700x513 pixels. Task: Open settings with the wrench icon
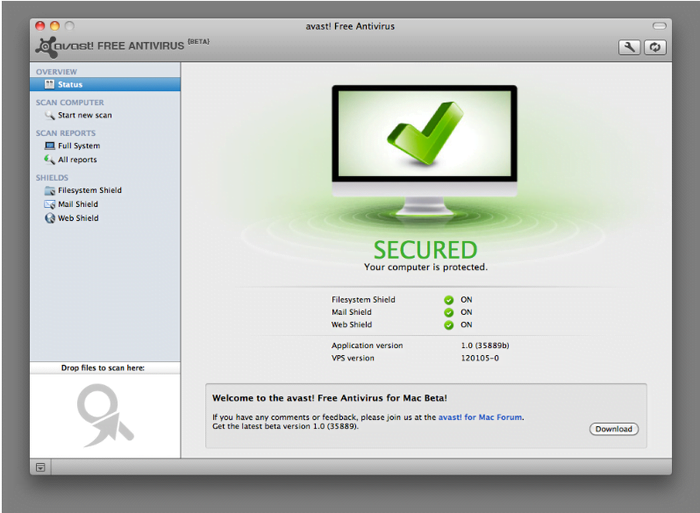point(629,47)
